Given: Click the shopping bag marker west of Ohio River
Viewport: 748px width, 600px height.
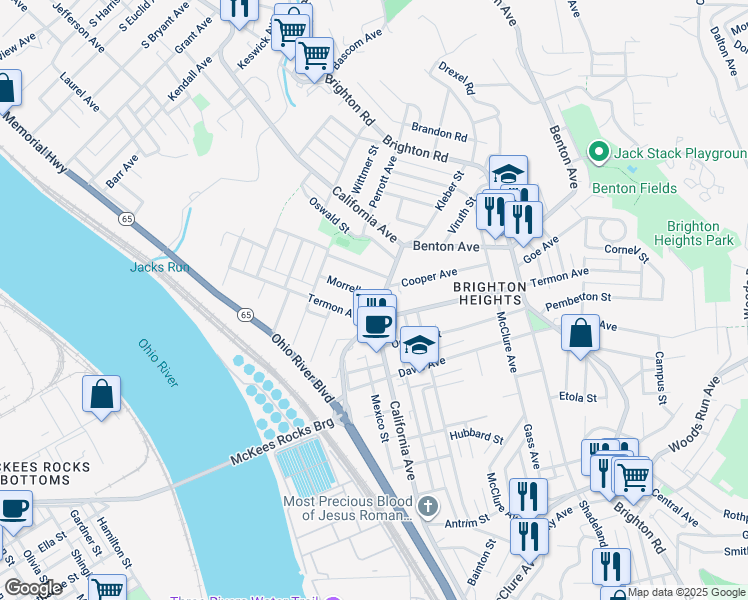Looking at the screenshot, I should coord(101,396).
